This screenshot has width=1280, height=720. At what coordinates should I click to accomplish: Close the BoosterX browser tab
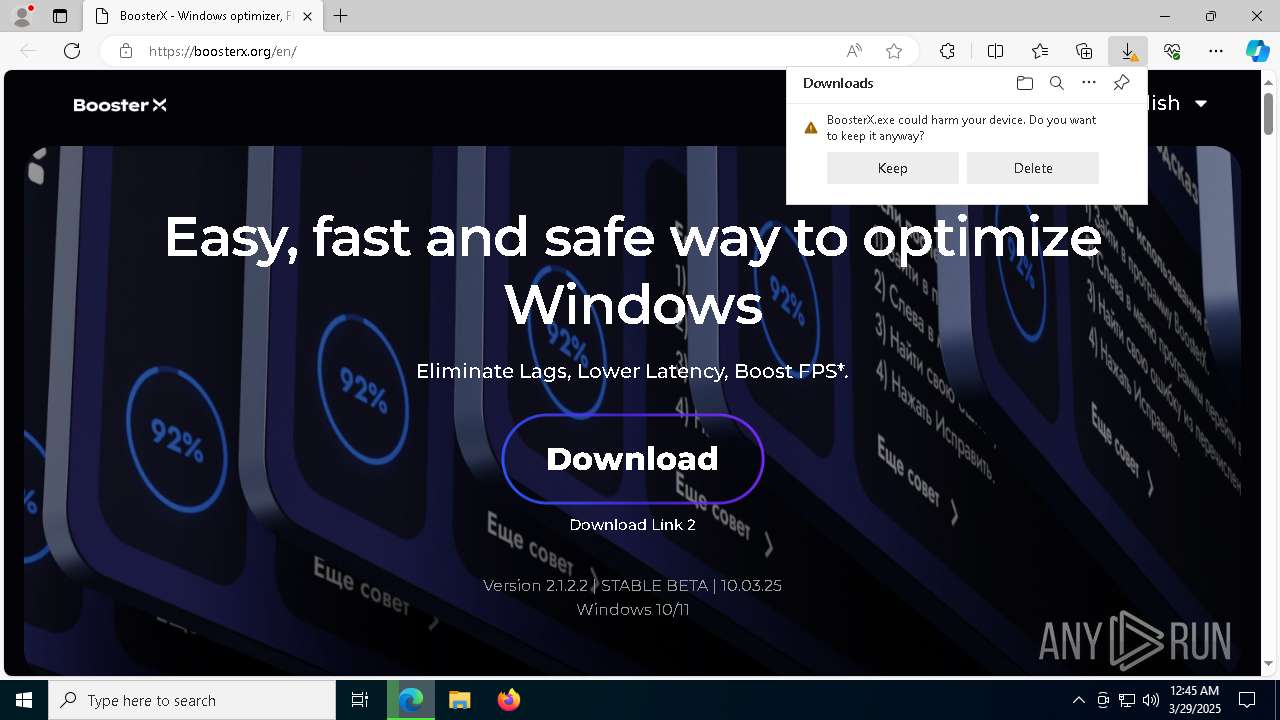click(x=308, y=16)
